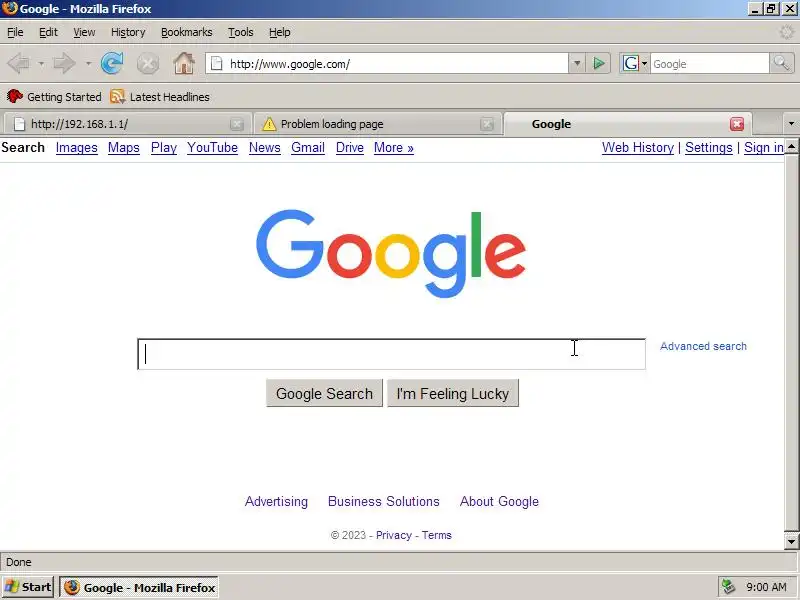The image size is (800, 600).
Task: Reload the current page
Action: (112, 64)
